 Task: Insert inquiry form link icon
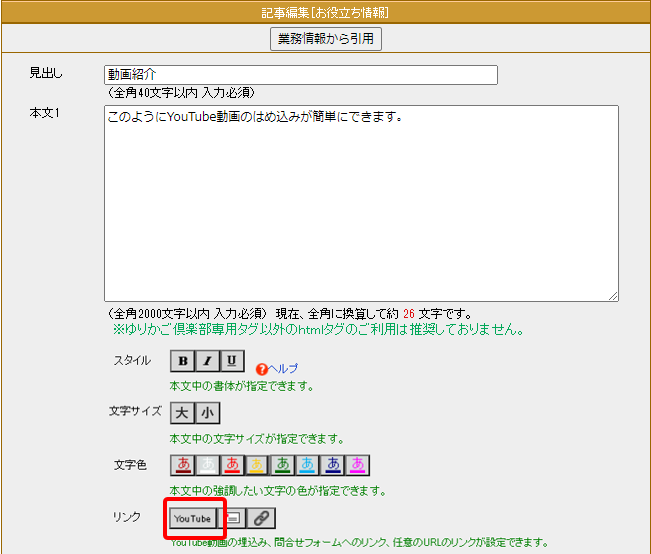click(232, 518)
